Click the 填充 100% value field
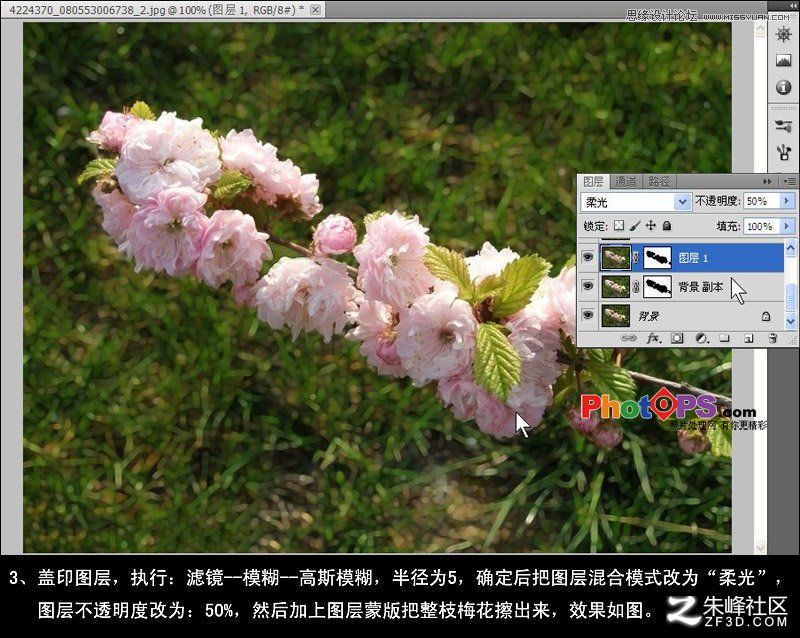 (x=762, y=226)
